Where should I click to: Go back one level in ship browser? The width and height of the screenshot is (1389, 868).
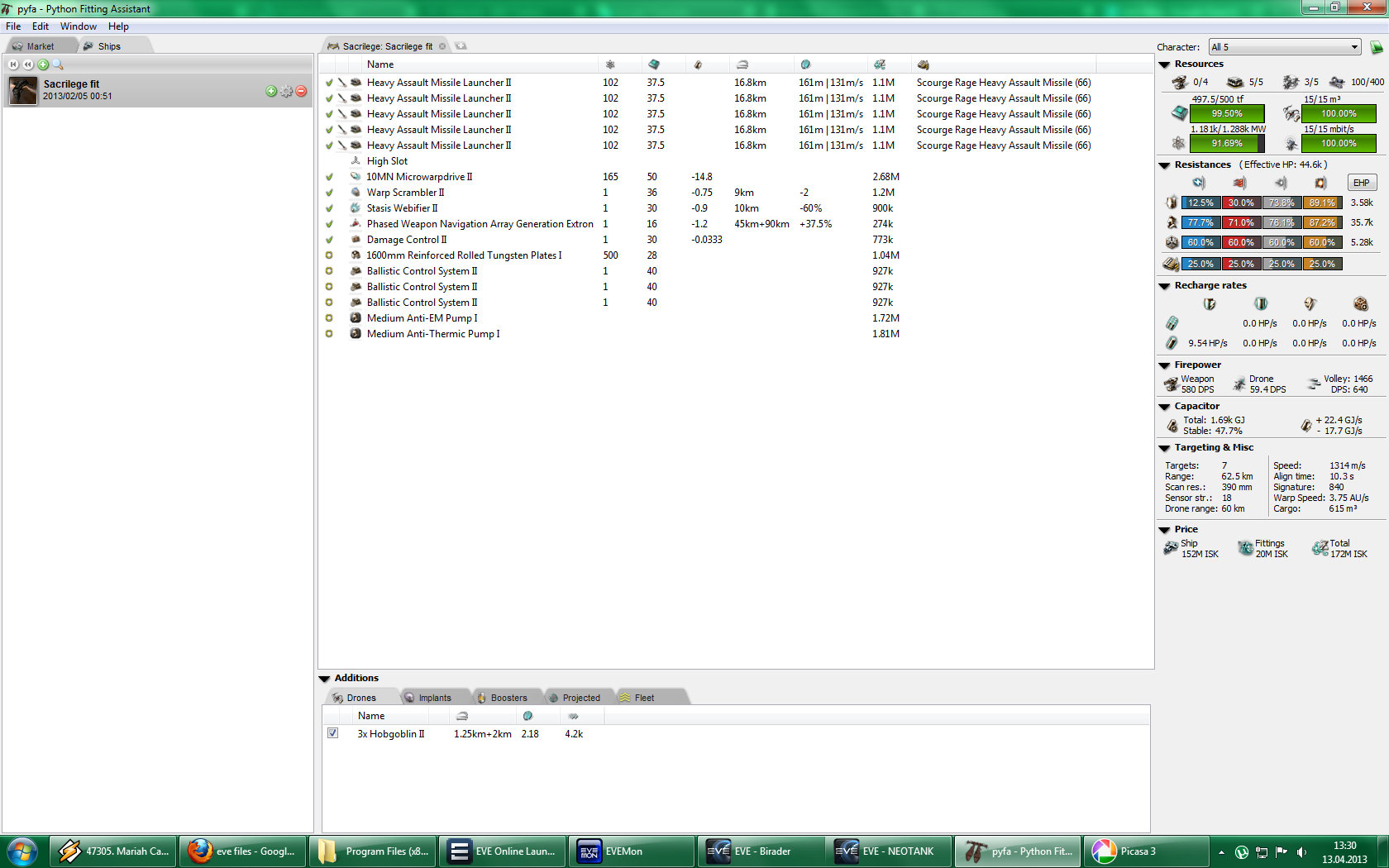(28, 64)
